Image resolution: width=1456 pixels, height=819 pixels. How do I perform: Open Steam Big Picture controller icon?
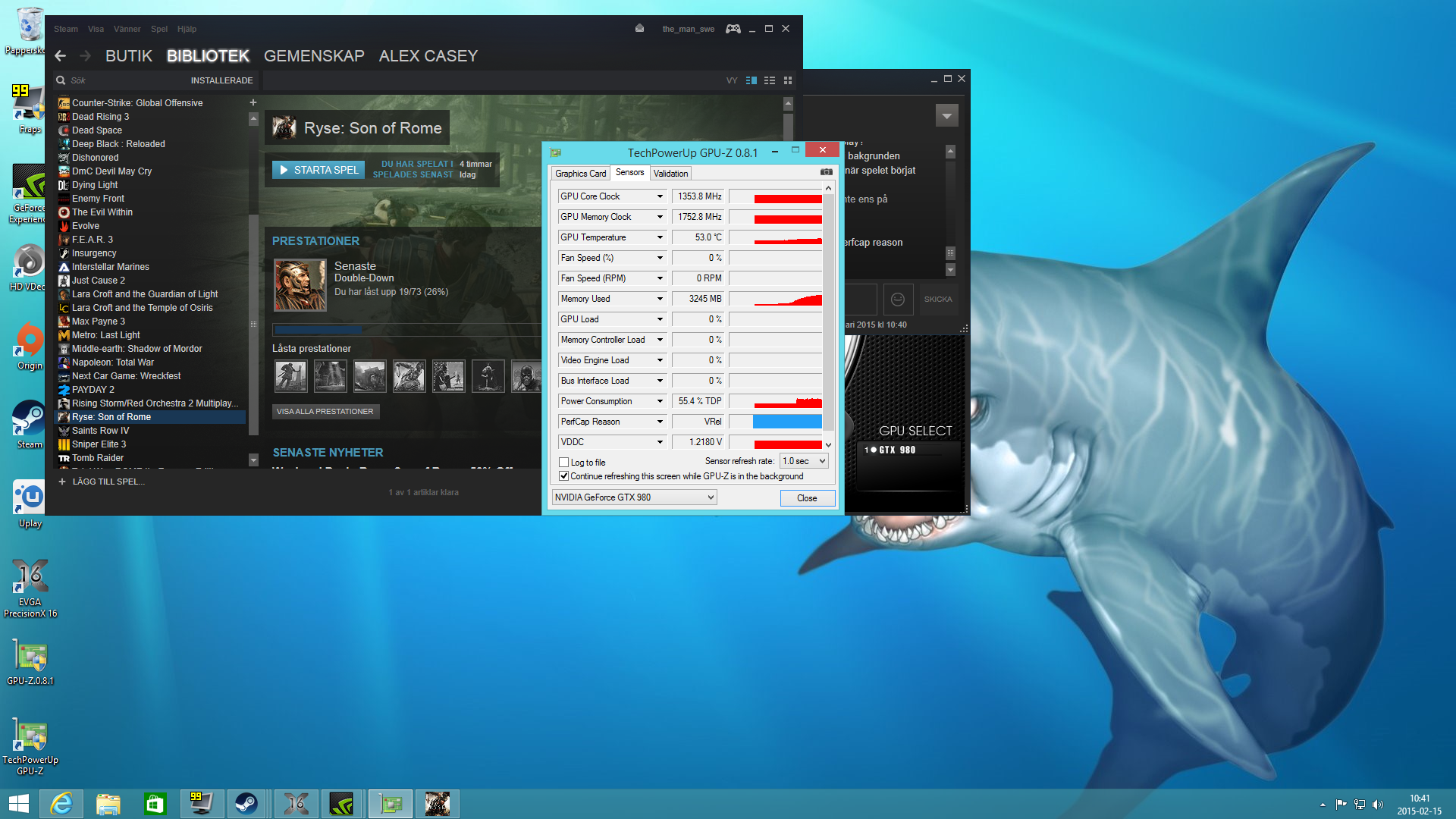point(733,29)
